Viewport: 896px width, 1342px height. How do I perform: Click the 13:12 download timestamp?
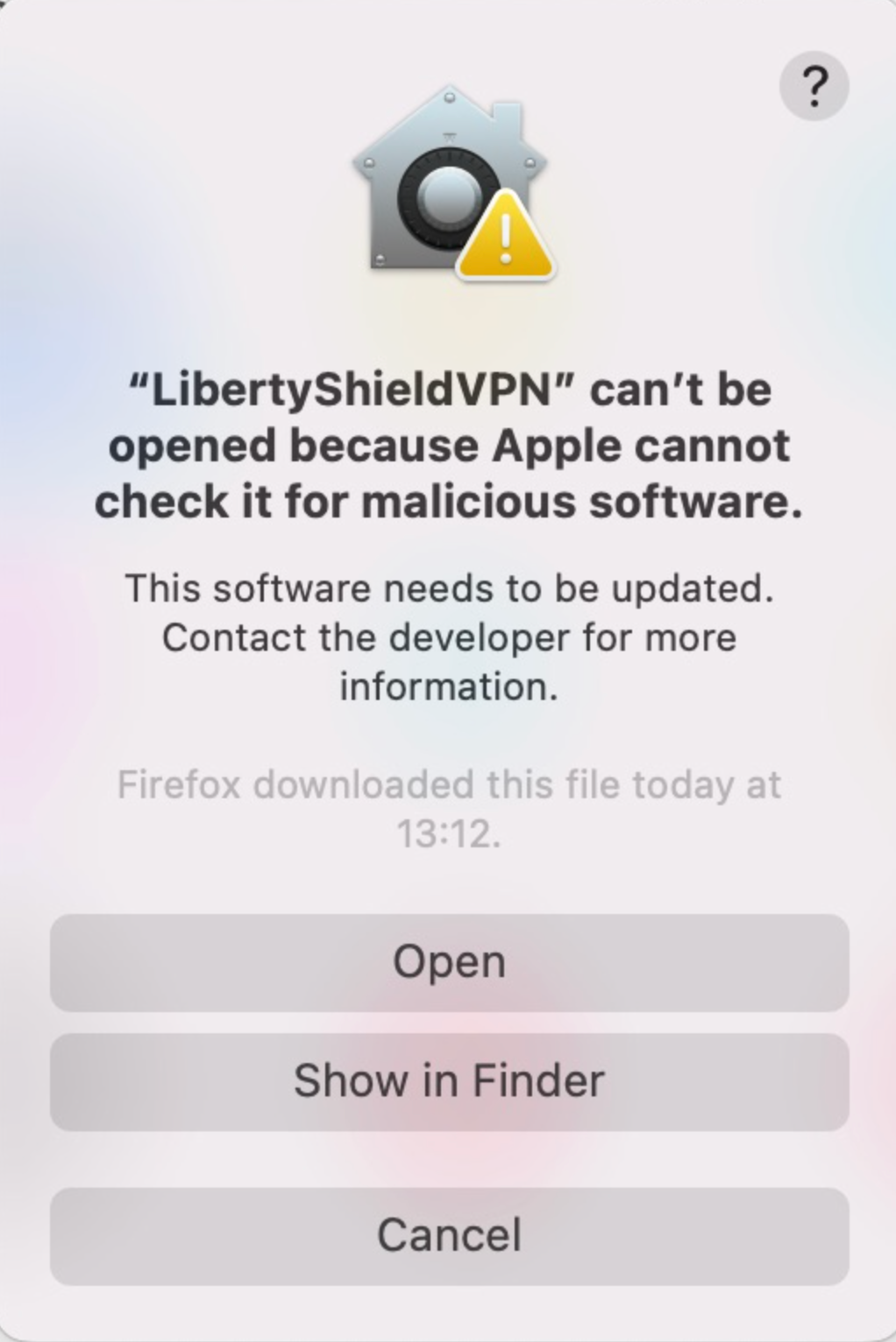tap(448, 834)
